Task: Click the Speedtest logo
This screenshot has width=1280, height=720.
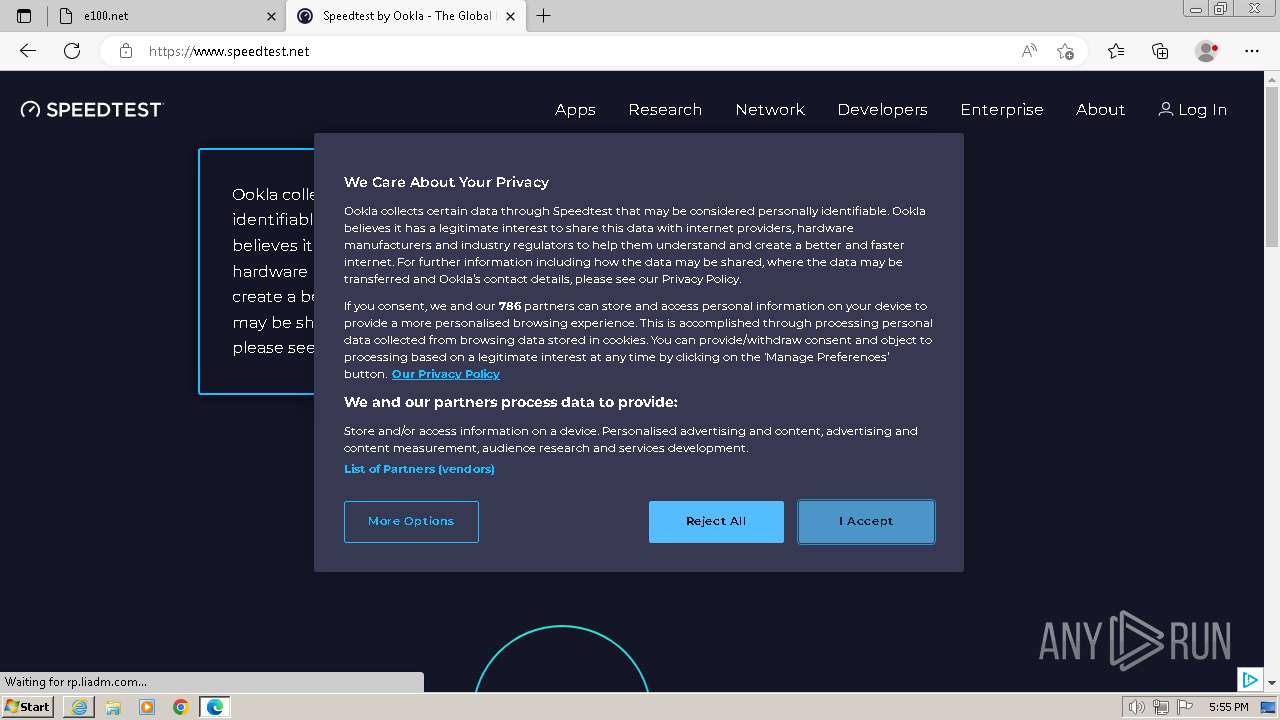Action: [92, 110]
